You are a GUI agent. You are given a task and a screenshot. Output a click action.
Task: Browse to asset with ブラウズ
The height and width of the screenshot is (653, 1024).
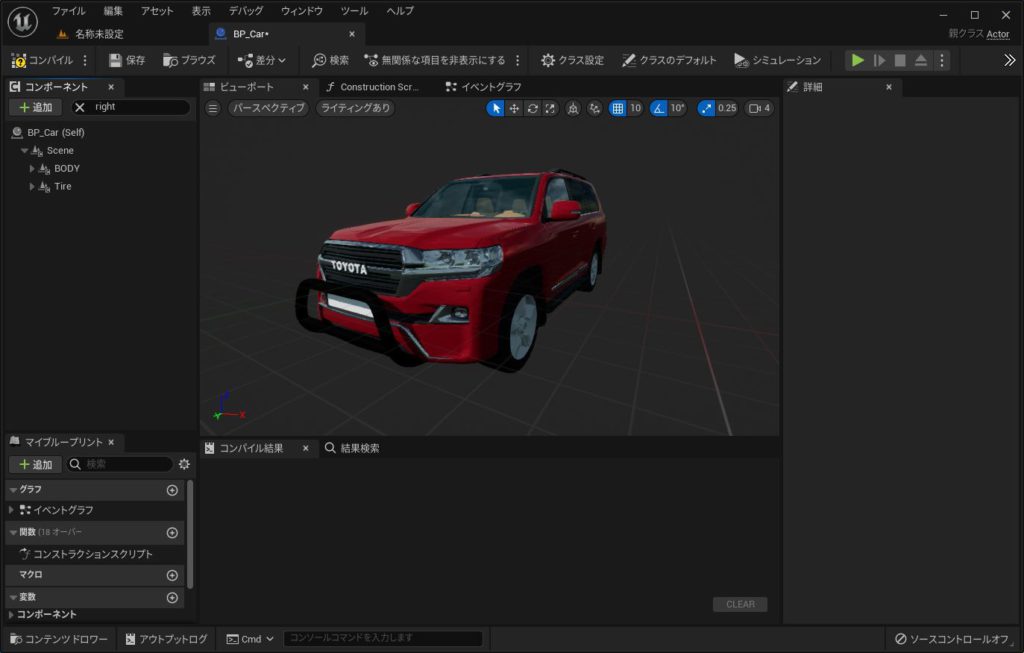189,60
